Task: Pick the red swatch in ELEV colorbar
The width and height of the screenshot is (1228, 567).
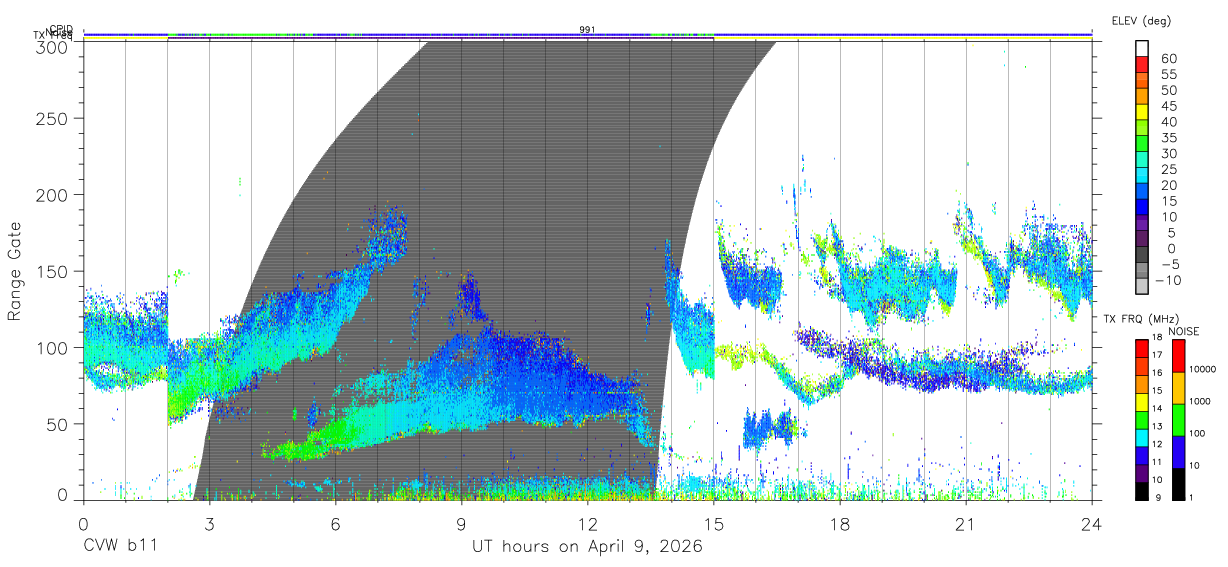Action: [1141, 64]
